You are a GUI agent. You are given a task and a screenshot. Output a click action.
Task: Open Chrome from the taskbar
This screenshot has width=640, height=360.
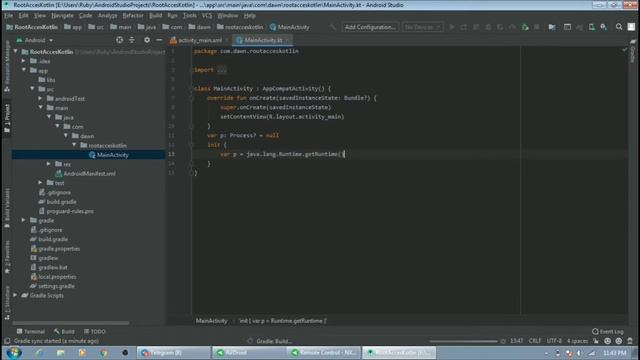tap(104, 353)
